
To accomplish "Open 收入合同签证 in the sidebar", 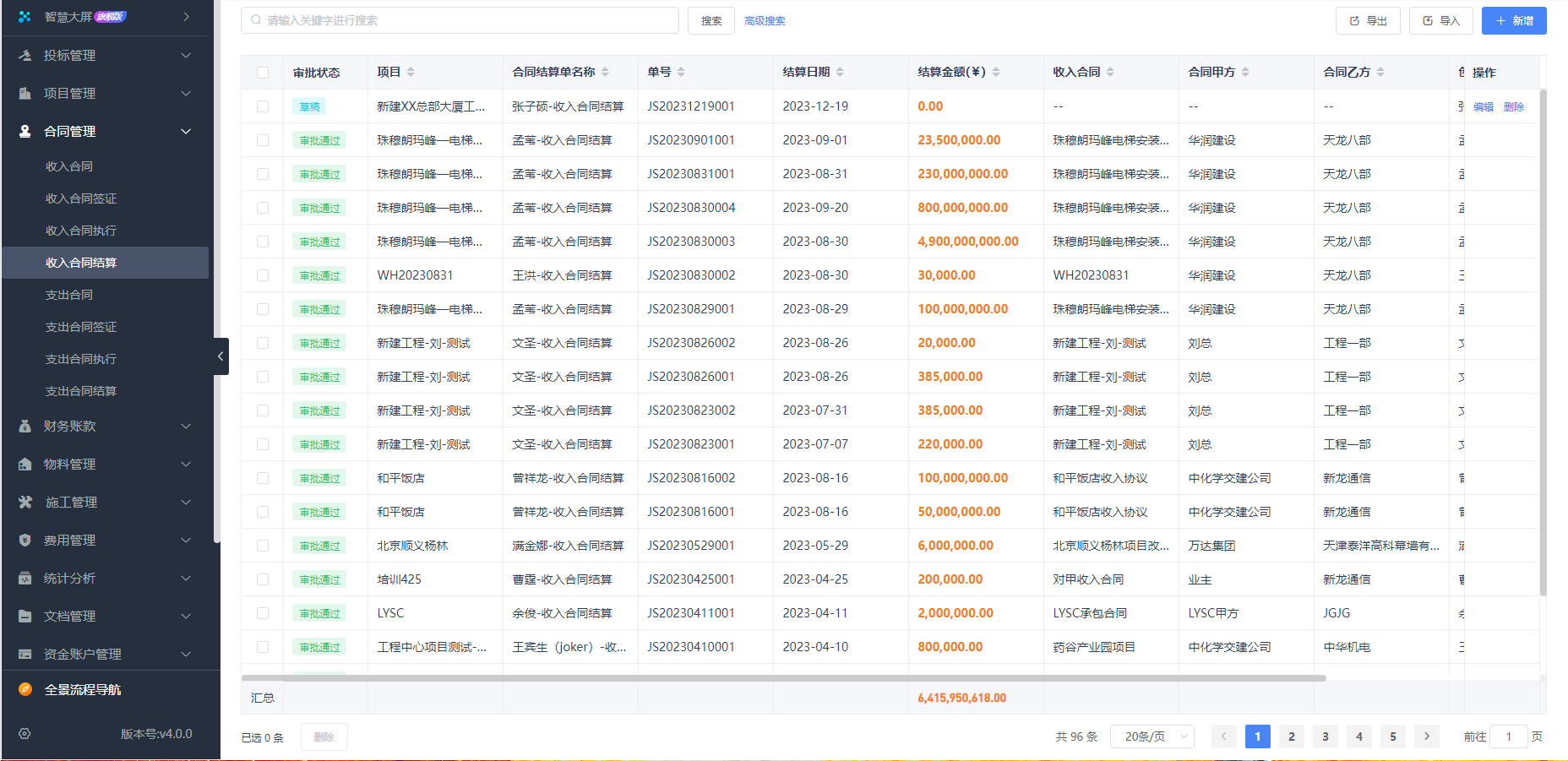I will (81, 198).
